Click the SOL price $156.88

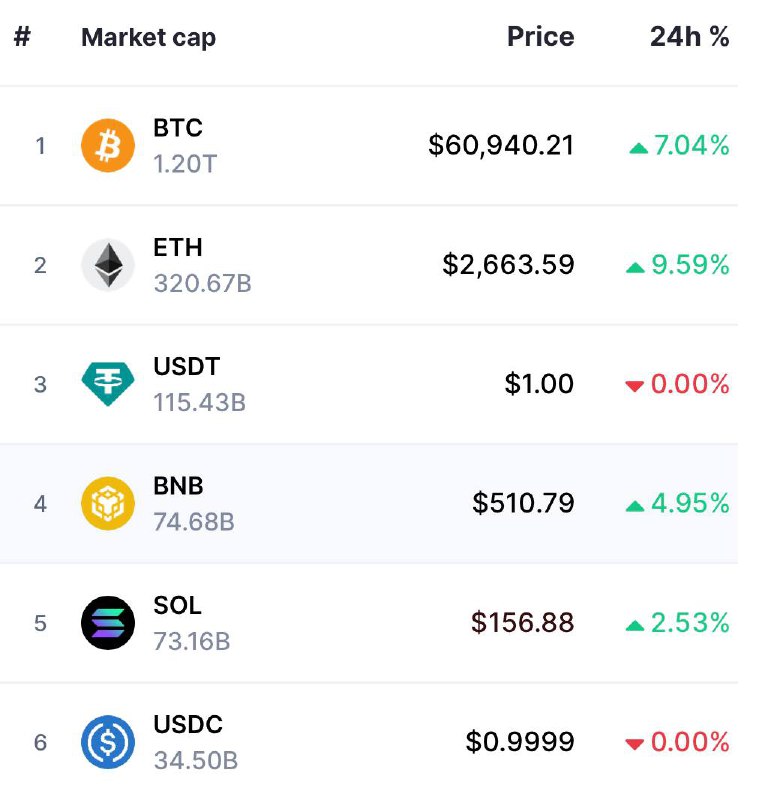tap(522, 622)
